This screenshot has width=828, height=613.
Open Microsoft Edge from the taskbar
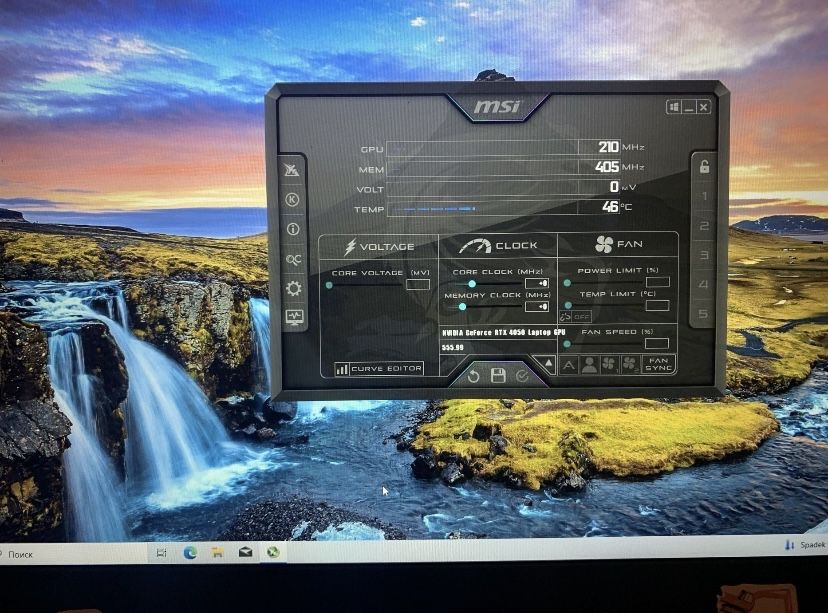tap(190, 552)
